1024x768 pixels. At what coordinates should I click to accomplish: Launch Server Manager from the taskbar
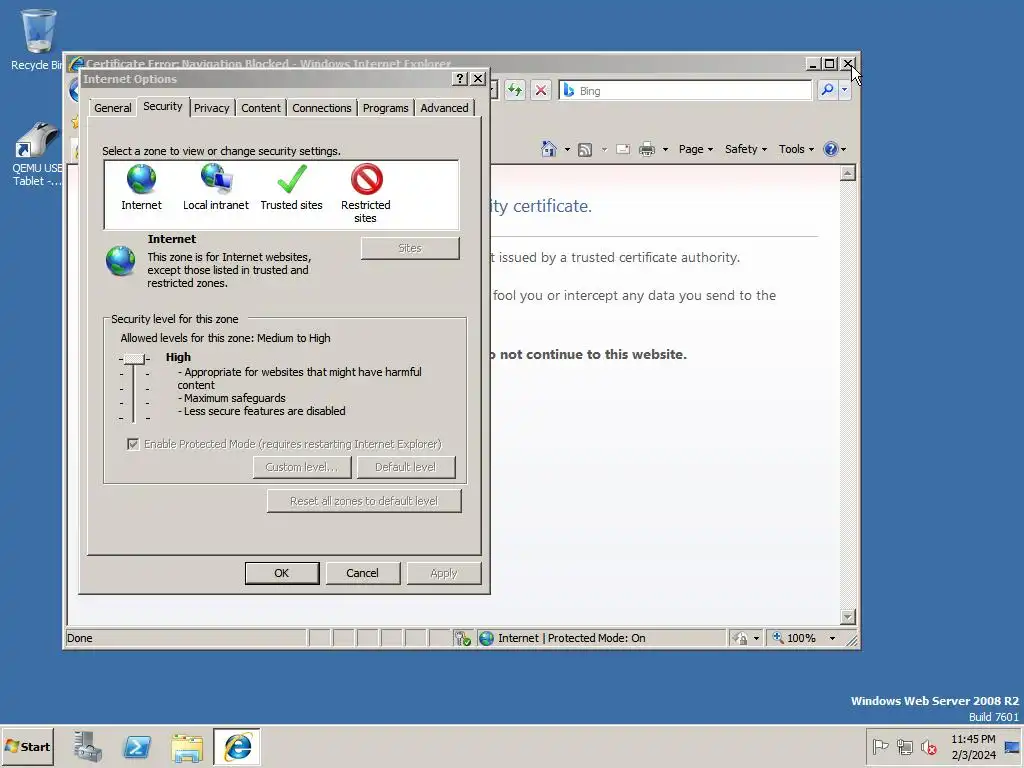(88, 746)
